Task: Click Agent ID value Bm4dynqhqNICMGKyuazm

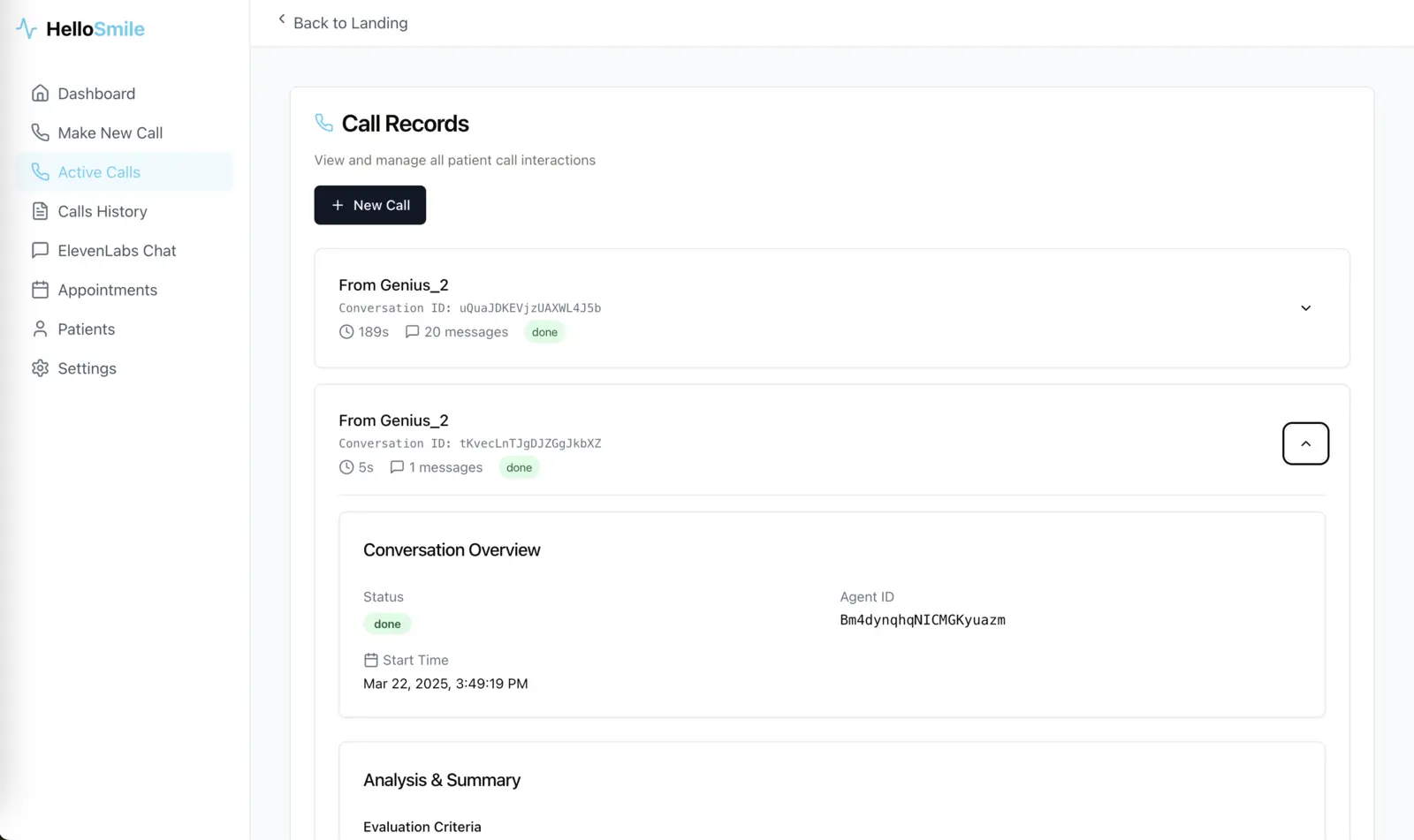Action: 923,620
